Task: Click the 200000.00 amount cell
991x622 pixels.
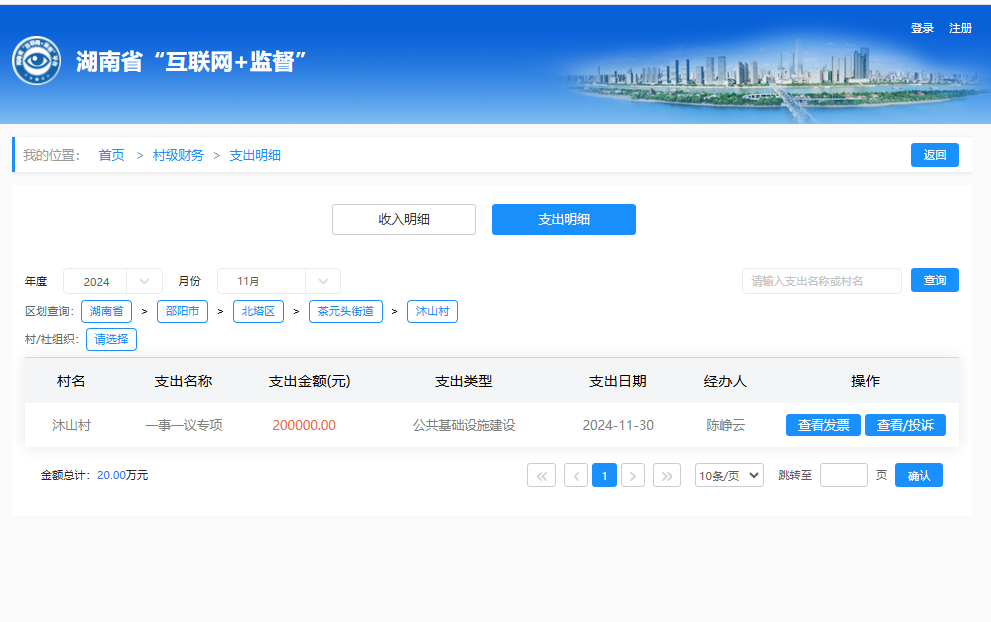Action: pos(304,425)
